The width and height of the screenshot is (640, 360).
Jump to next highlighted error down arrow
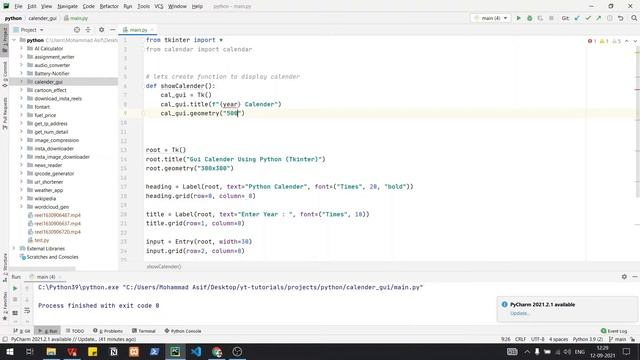(635, 41)
